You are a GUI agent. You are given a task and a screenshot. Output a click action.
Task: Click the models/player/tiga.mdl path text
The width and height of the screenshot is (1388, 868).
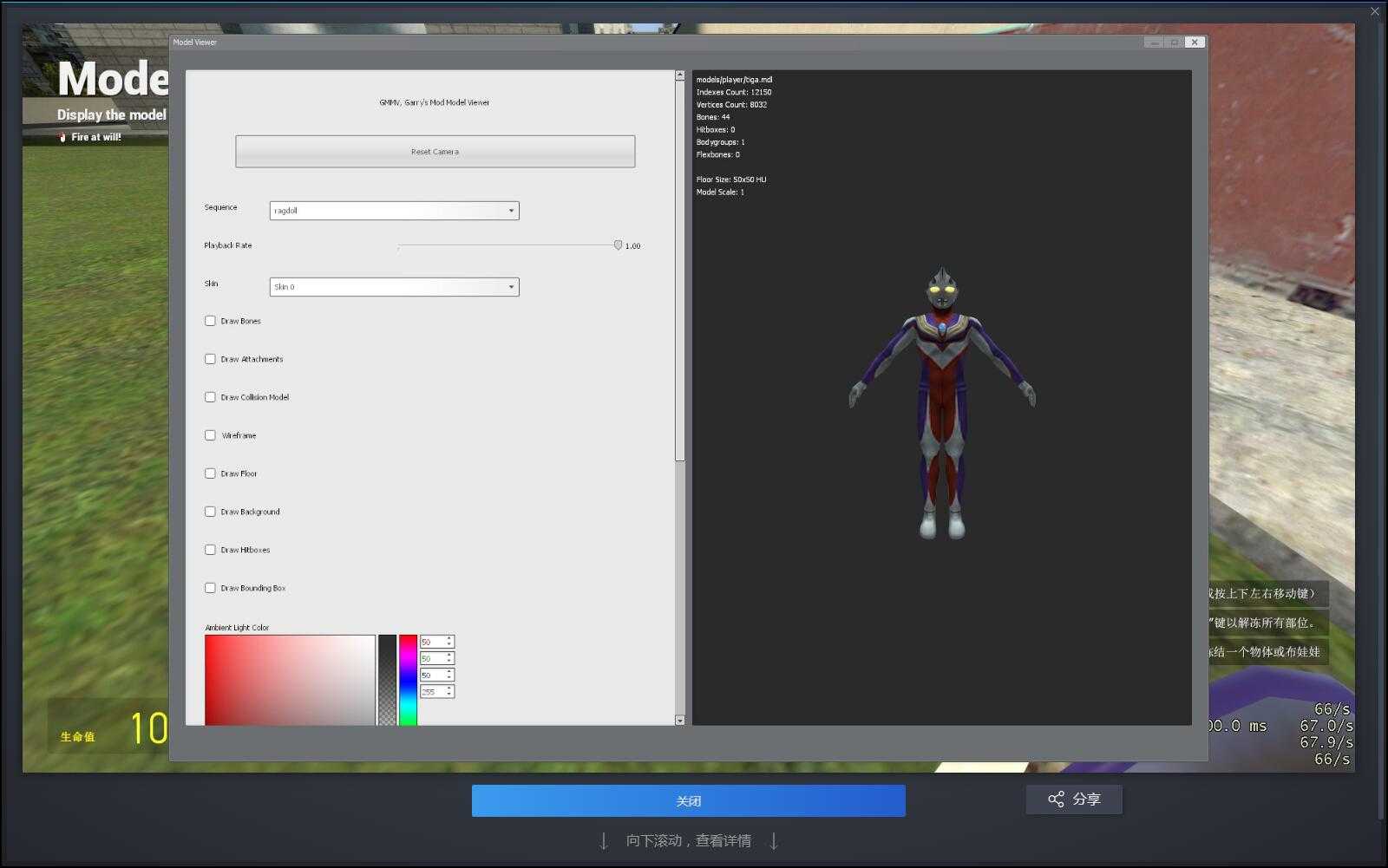click(734, 80)
